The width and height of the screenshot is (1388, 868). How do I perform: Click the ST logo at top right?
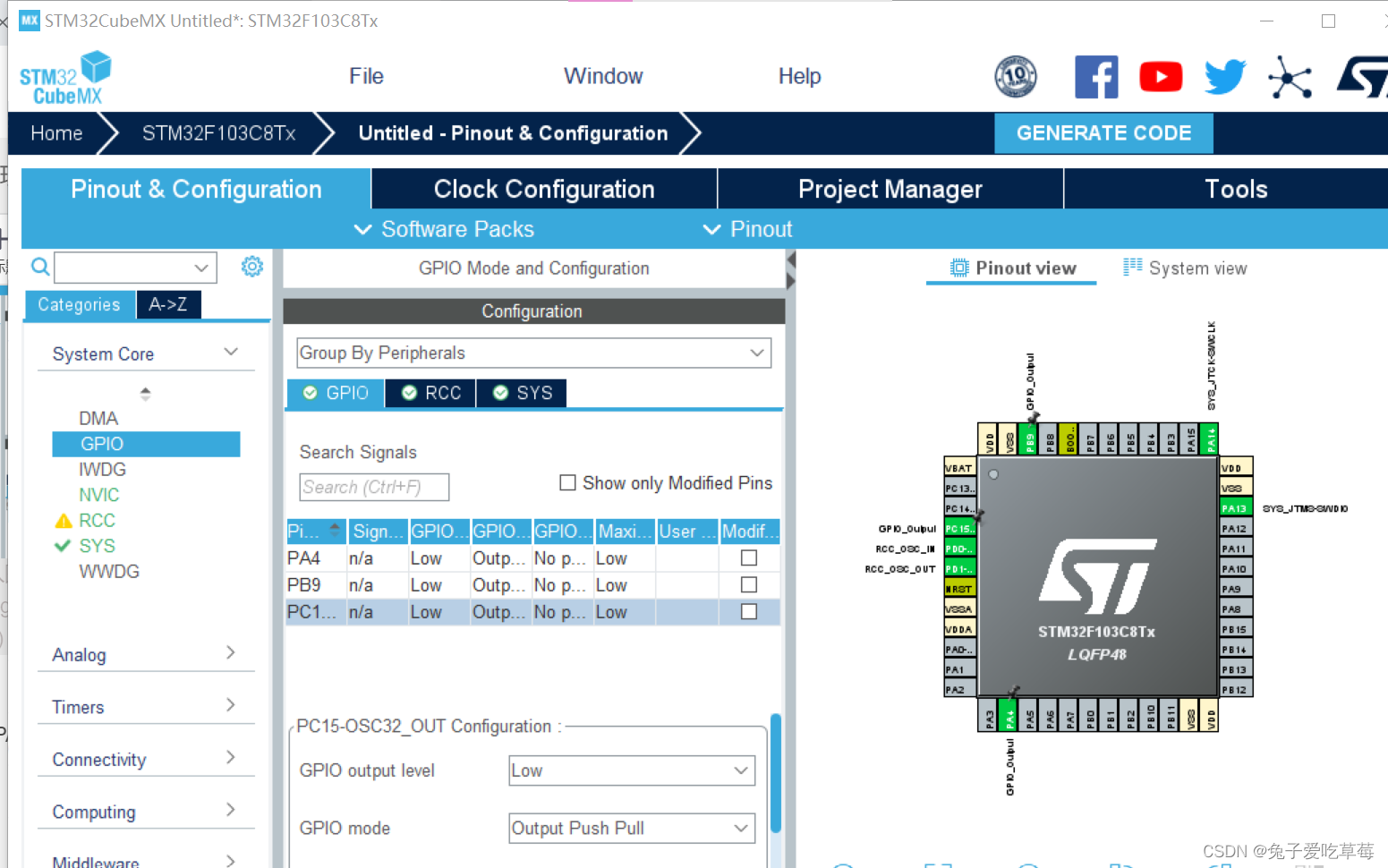click(1364, 77)
